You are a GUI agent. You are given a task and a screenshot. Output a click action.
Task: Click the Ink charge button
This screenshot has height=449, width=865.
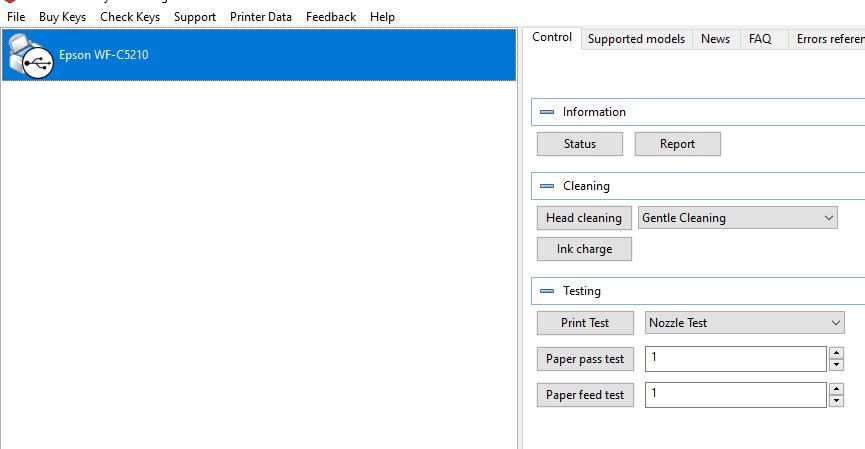[x=584, y=249]
